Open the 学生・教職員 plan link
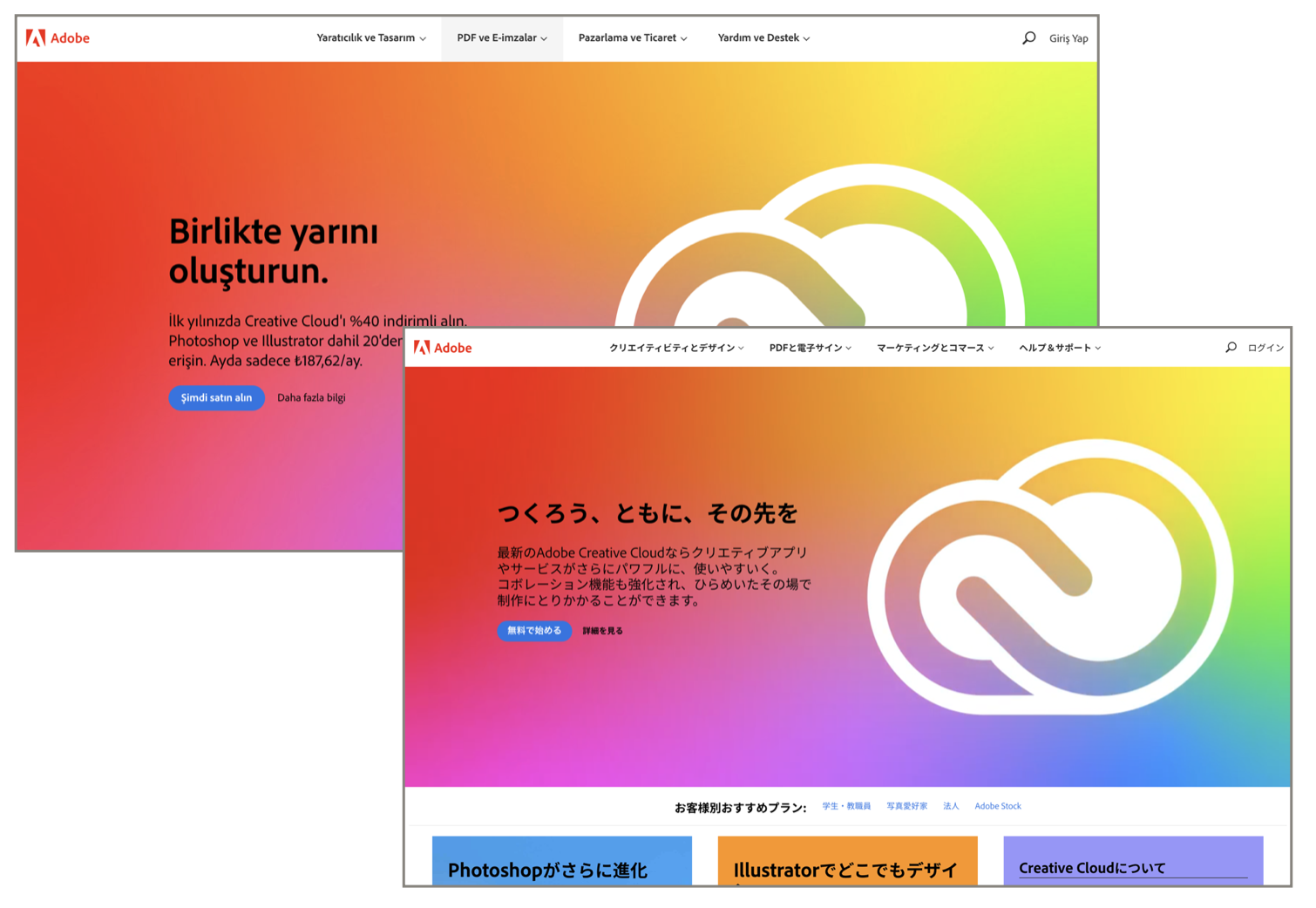The width and height of the screenshot is (1316, 908). coord(846,806)
